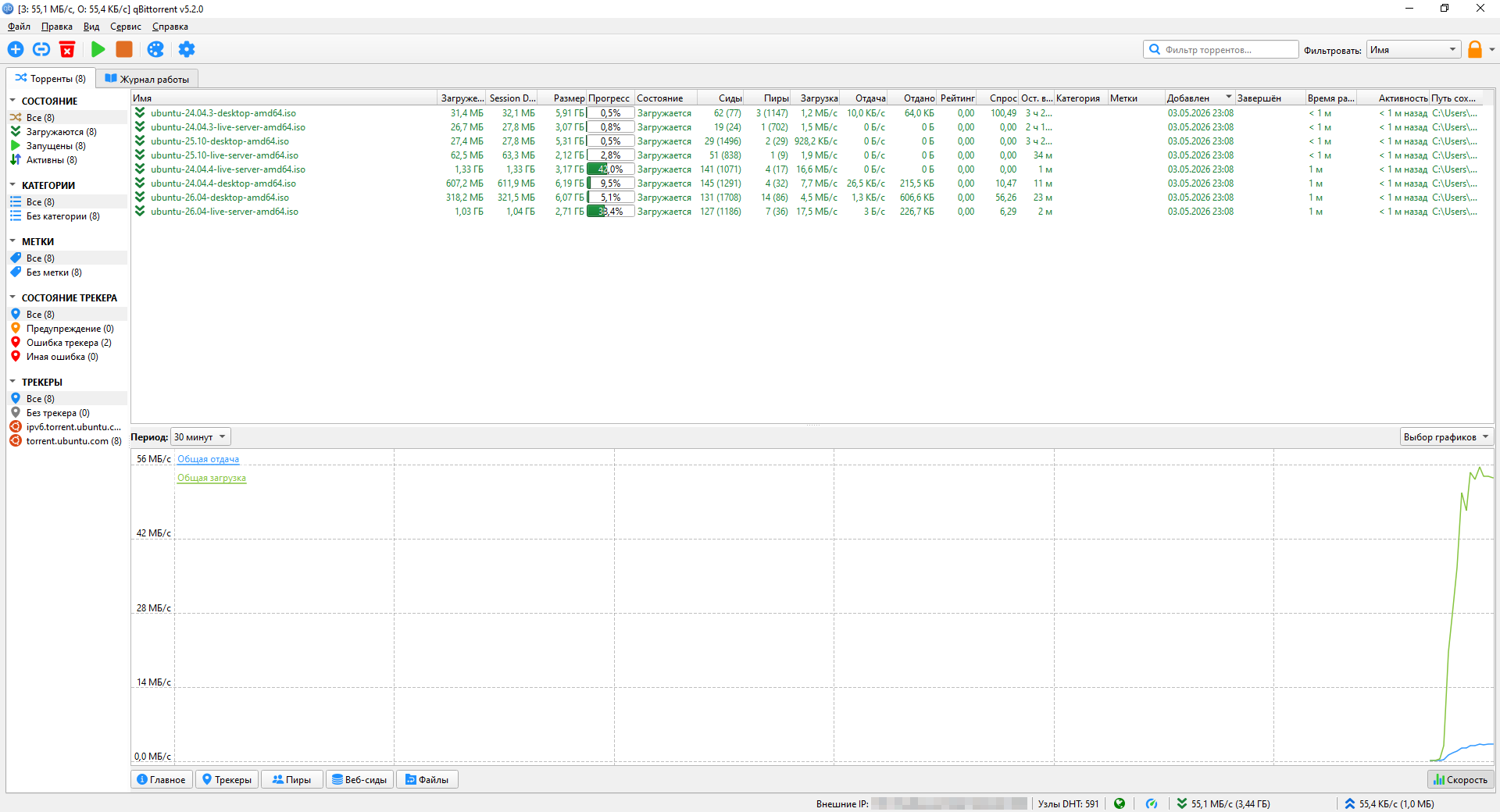Collapse the СОСТОЯНИЕ section
Screen dimensions: 1500x812
click(12, 101)
